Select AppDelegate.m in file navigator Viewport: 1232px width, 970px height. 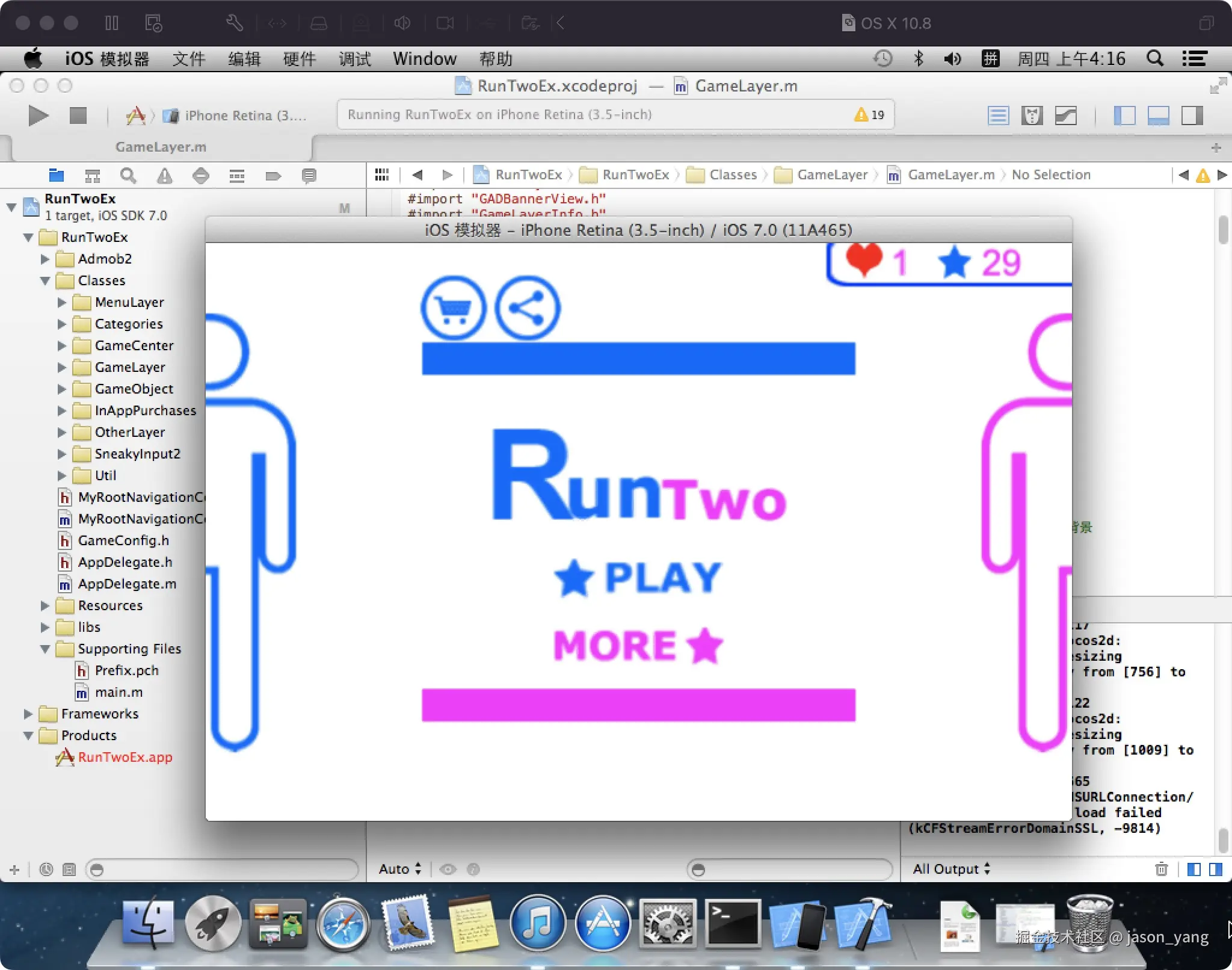click(127, 584)
